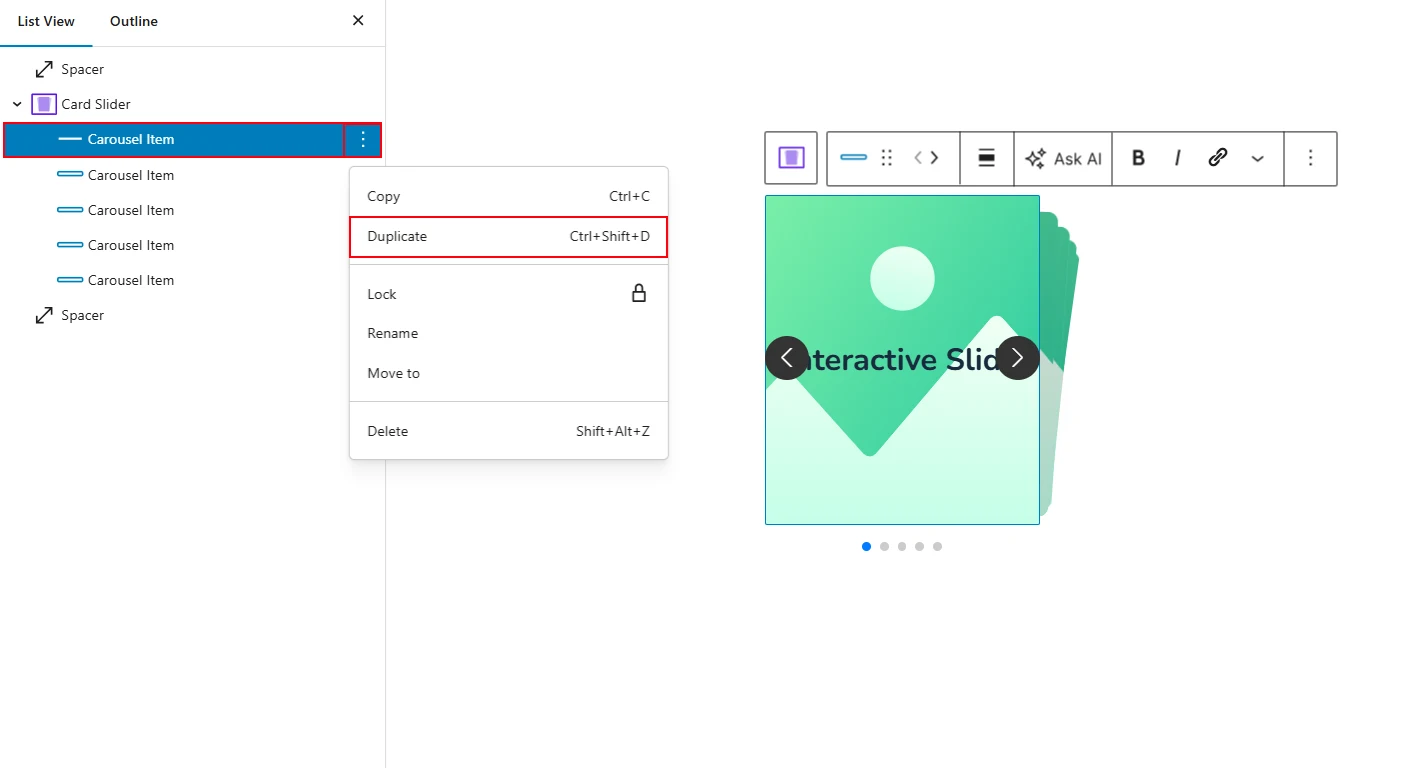Open more formatting options dropdown chevron
The width and height of the screenshot is (1414, 768).
pyautogui.click(x=1257, y=158)
